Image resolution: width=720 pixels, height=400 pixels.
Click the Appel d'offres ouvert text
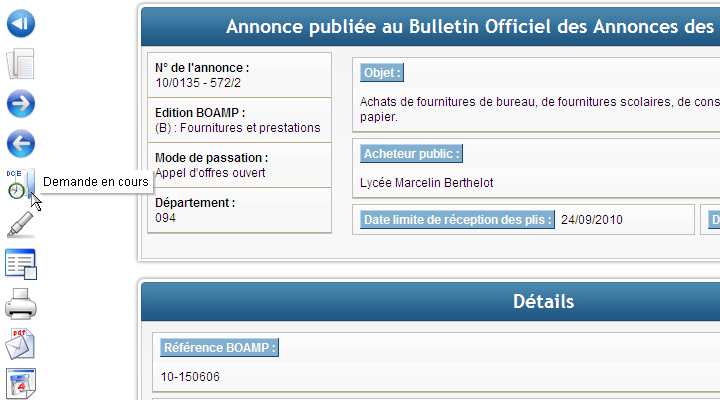tap(210, 173)
